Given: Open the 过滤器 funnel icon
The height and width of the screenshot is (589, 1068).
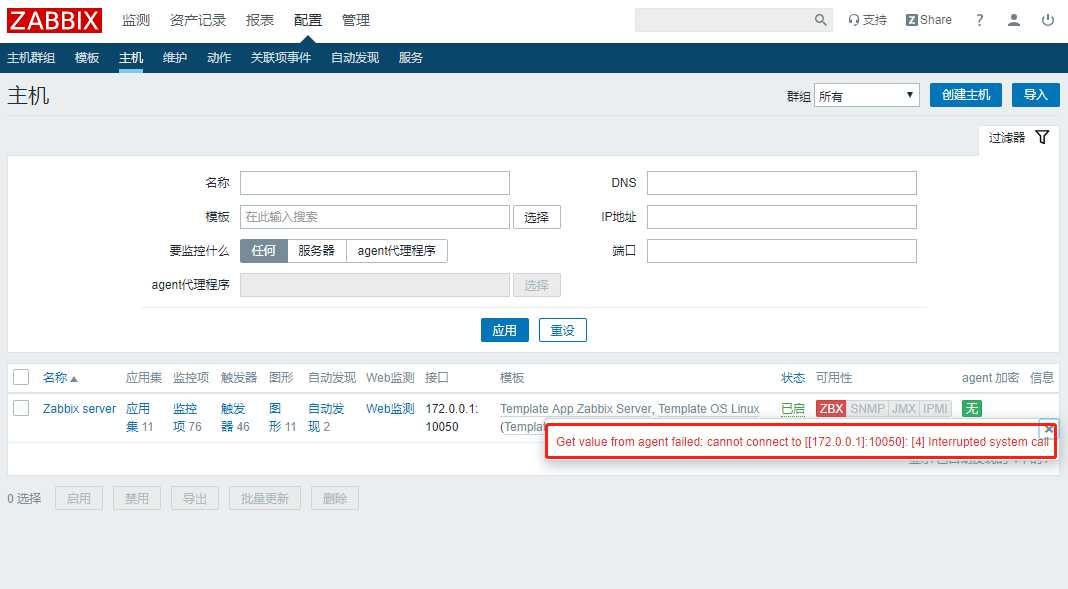Looking at the screenshot, I should point(1043,136).
